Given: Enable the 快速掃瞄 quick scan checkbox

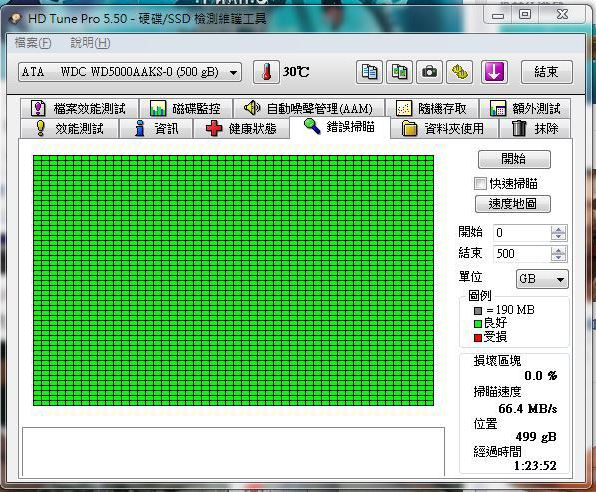Looking at the screenshot, I should pos(480,184).
